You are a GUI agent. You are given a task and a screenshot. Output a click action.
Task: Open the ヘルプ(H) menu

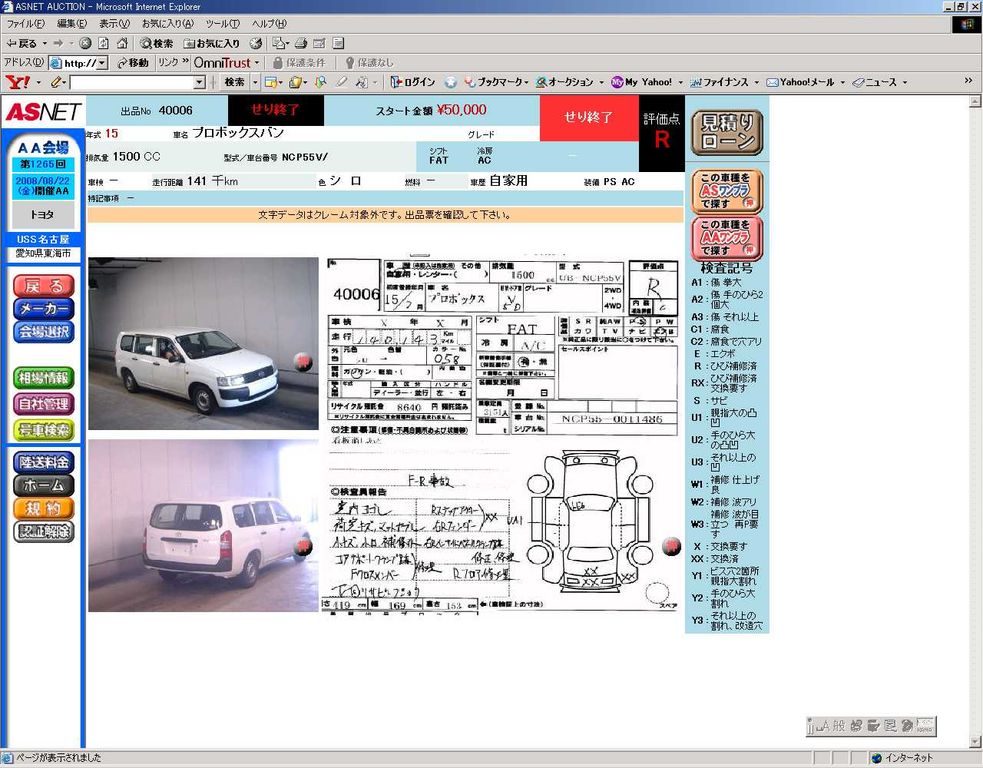269,24
